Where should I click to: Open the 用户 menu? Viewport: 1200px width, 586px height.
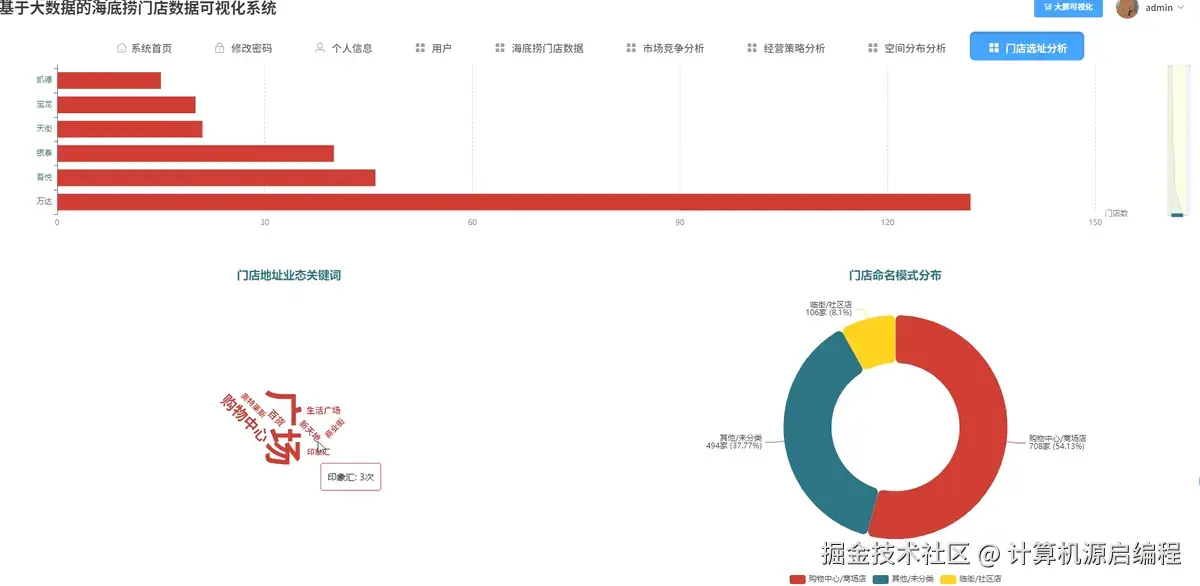click(433, 48)
